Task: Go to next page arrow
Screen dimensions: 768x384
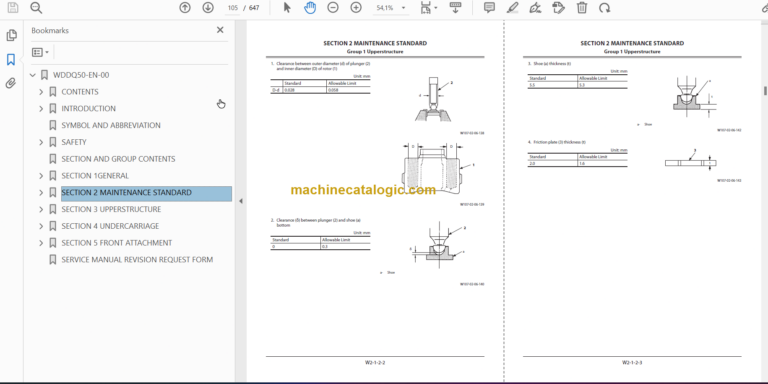Action: click(x=208, y=7)
